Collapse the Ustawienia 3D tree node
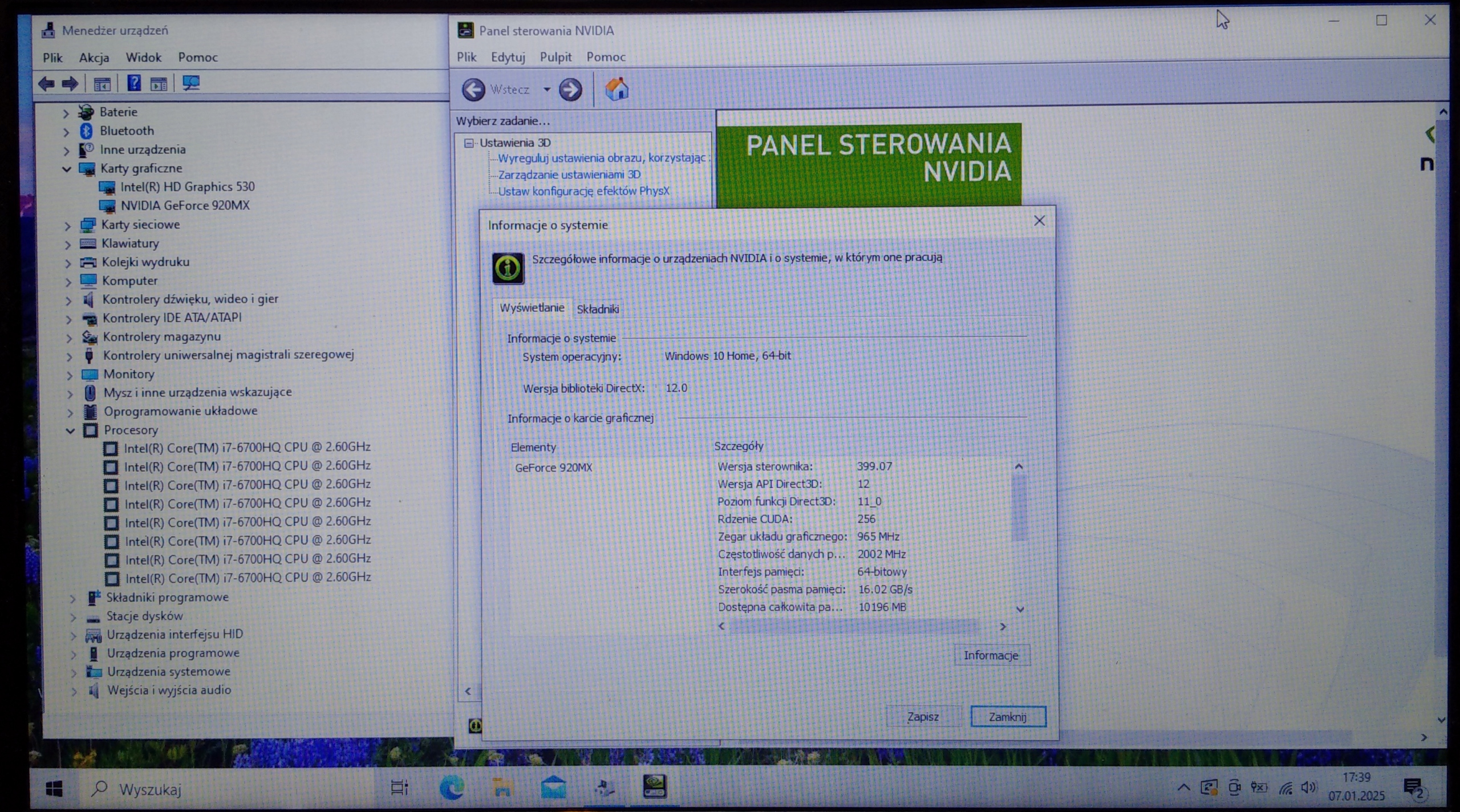 tap(469, 143)
